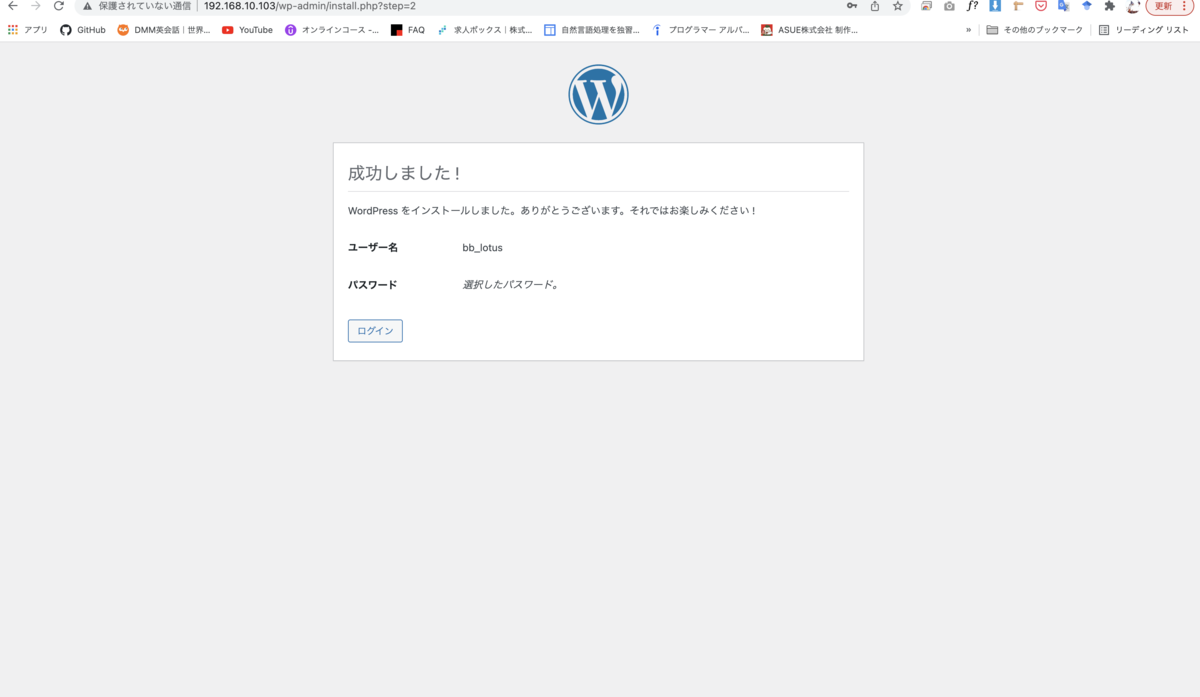This screenshot has width=1200, height=697.
Task: Open the YouTube bookmark
Action: tap(247, 30)
